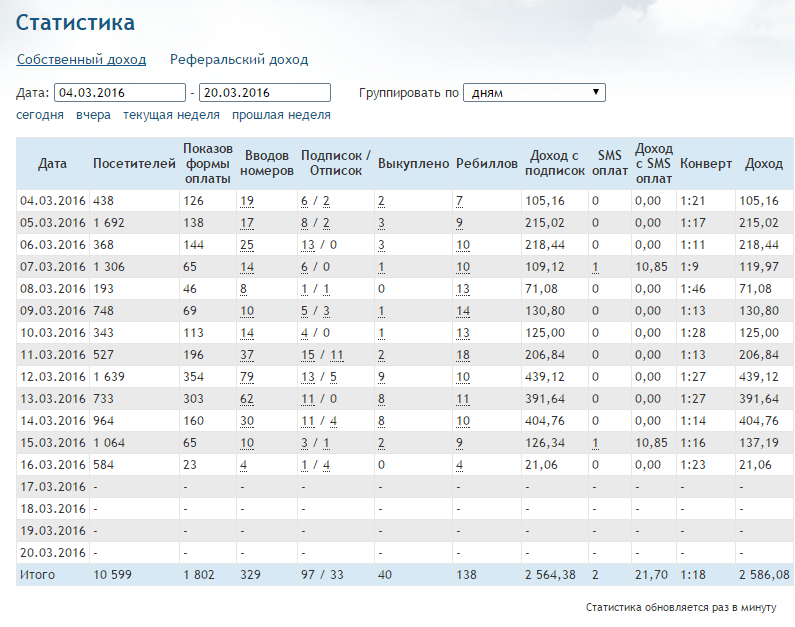Choose the прошлая неделя filter
This screenshot has height=627, width=795.
(x=281, y=115)
